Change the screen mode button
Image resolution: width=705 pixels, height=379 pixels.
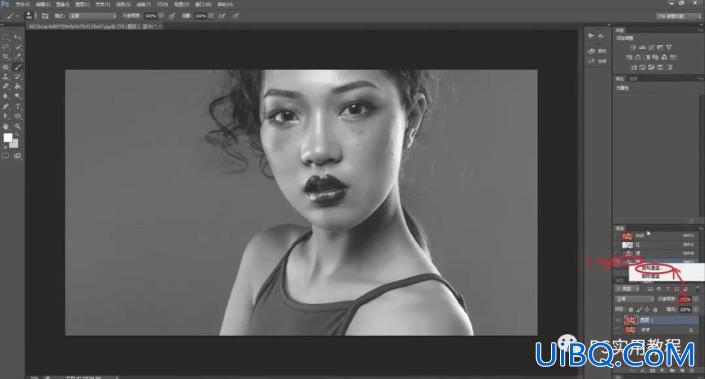point(17,156)
